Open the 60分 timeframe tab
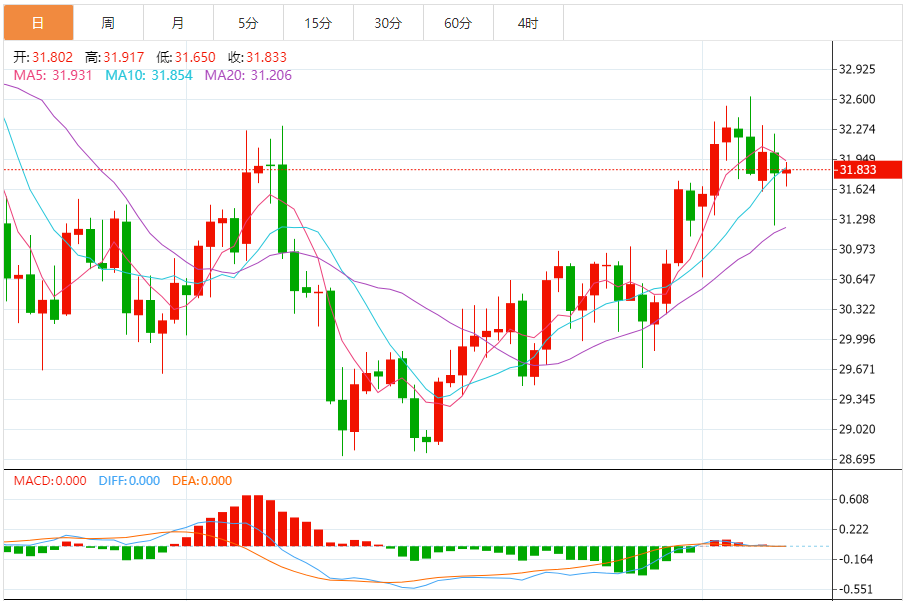 point(458,23)
